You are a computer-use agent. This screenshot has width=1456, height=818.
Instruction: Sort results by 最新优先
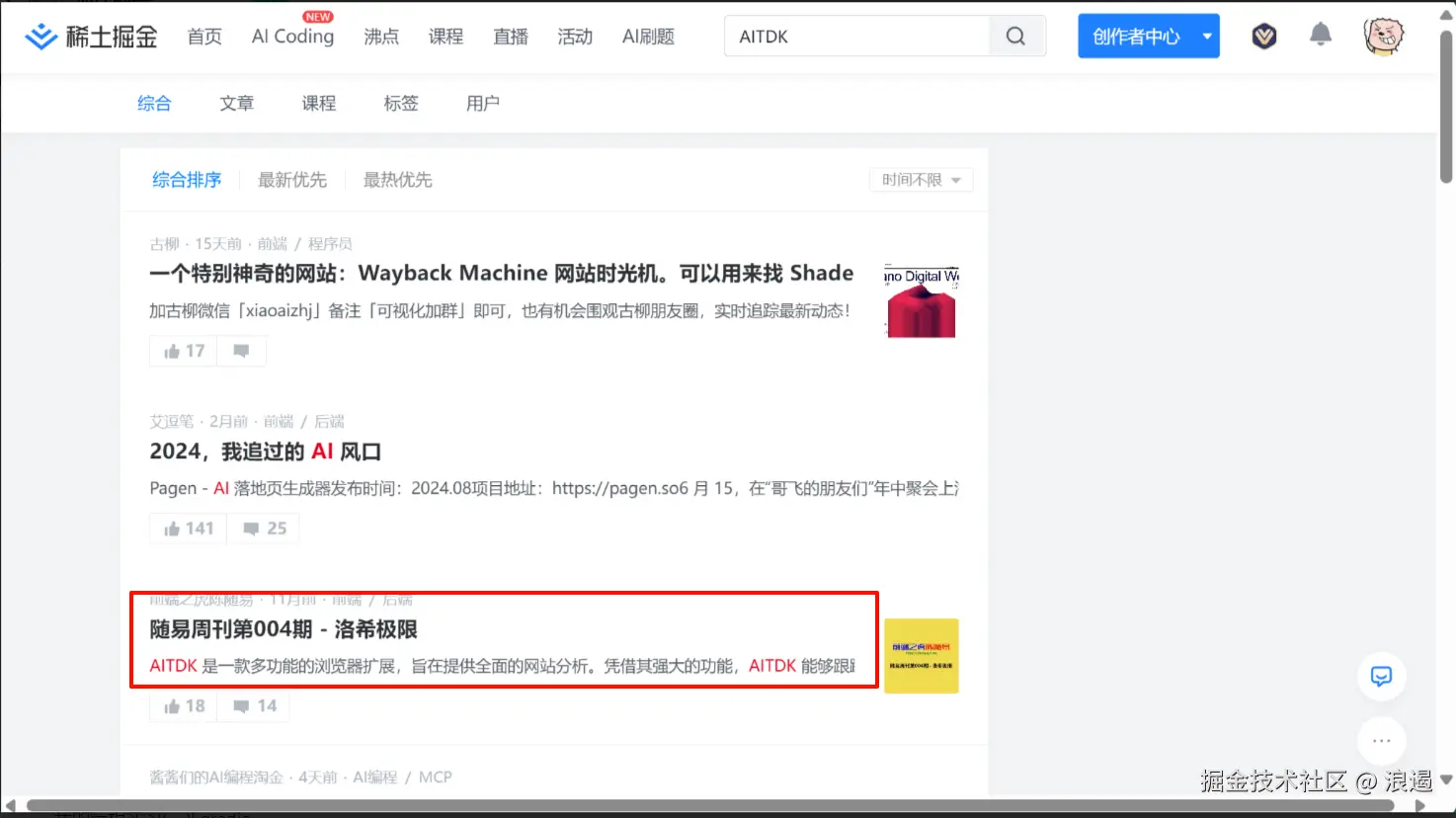click(x=292, y=180)
